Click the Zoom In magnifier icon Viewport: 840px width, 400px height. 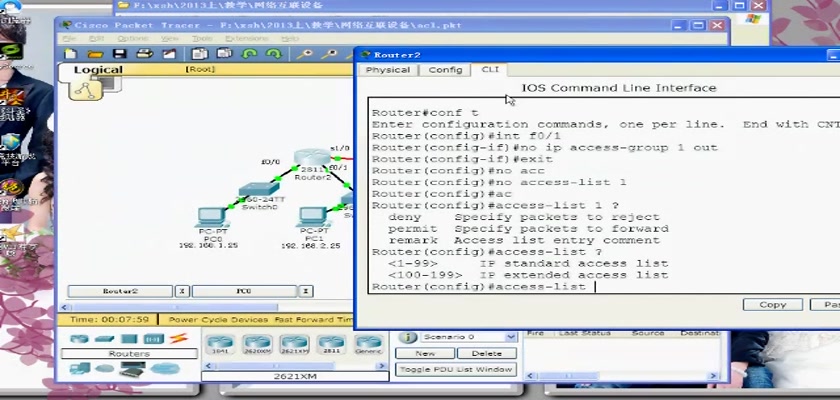tap(304, 54)
